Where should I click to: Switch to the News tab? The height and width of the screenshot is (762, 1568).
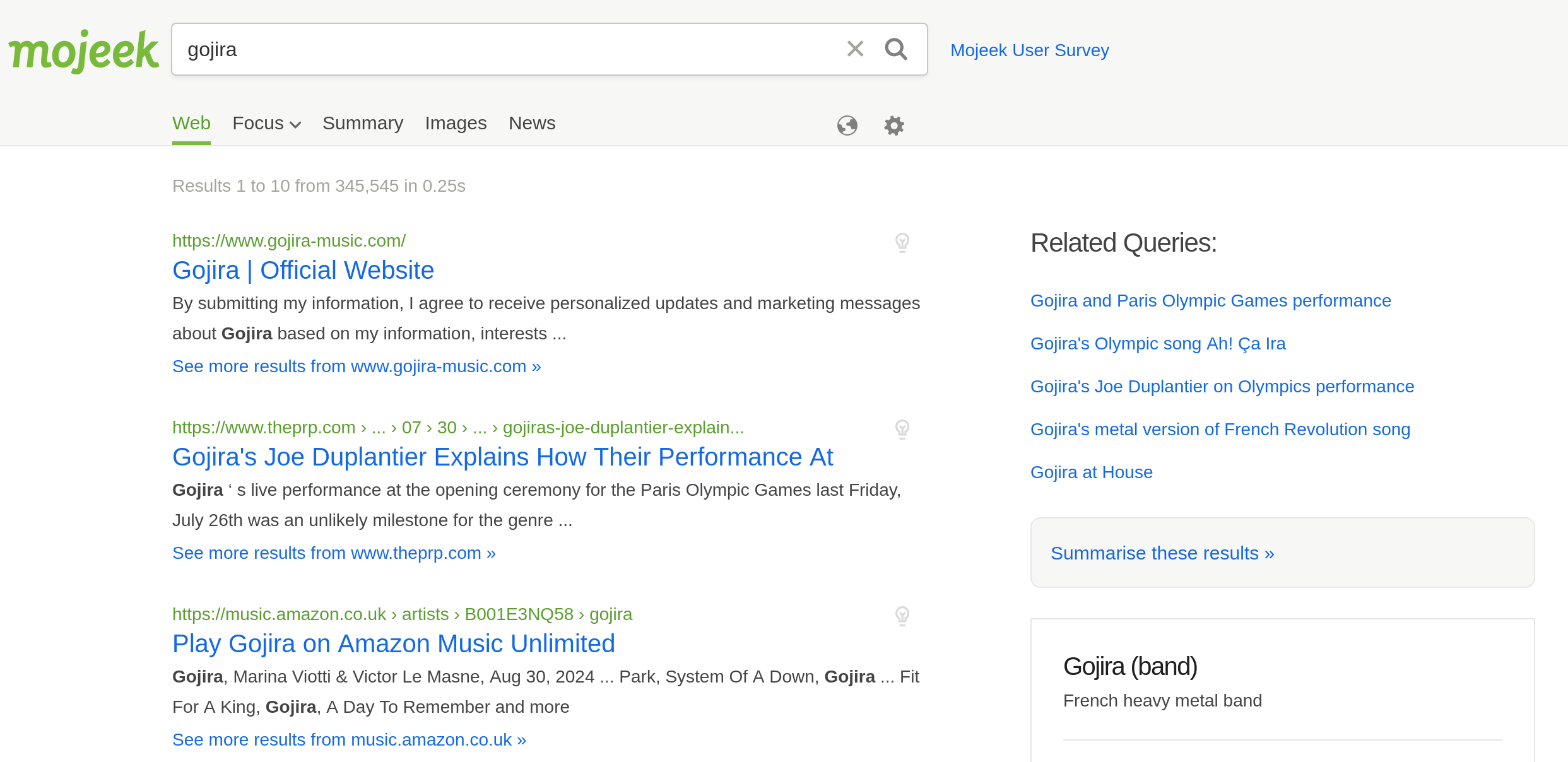tap(532, 124)
